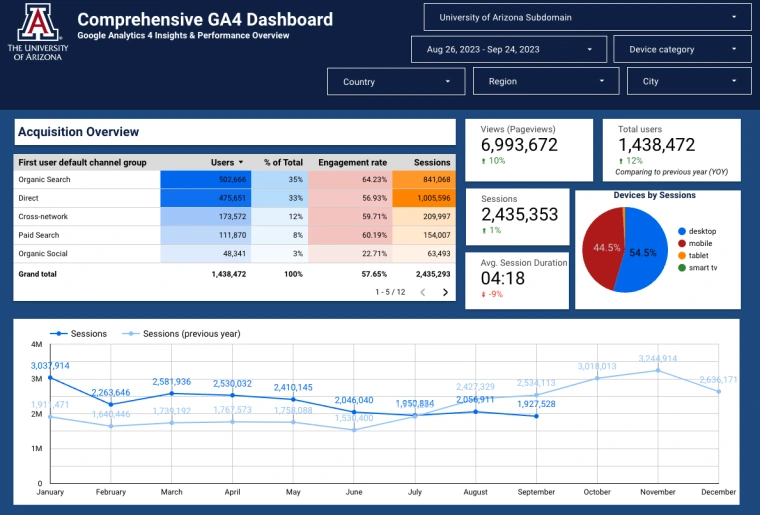
Task: Click March sessions point 2,581,936
Action: tap(172, 393)
